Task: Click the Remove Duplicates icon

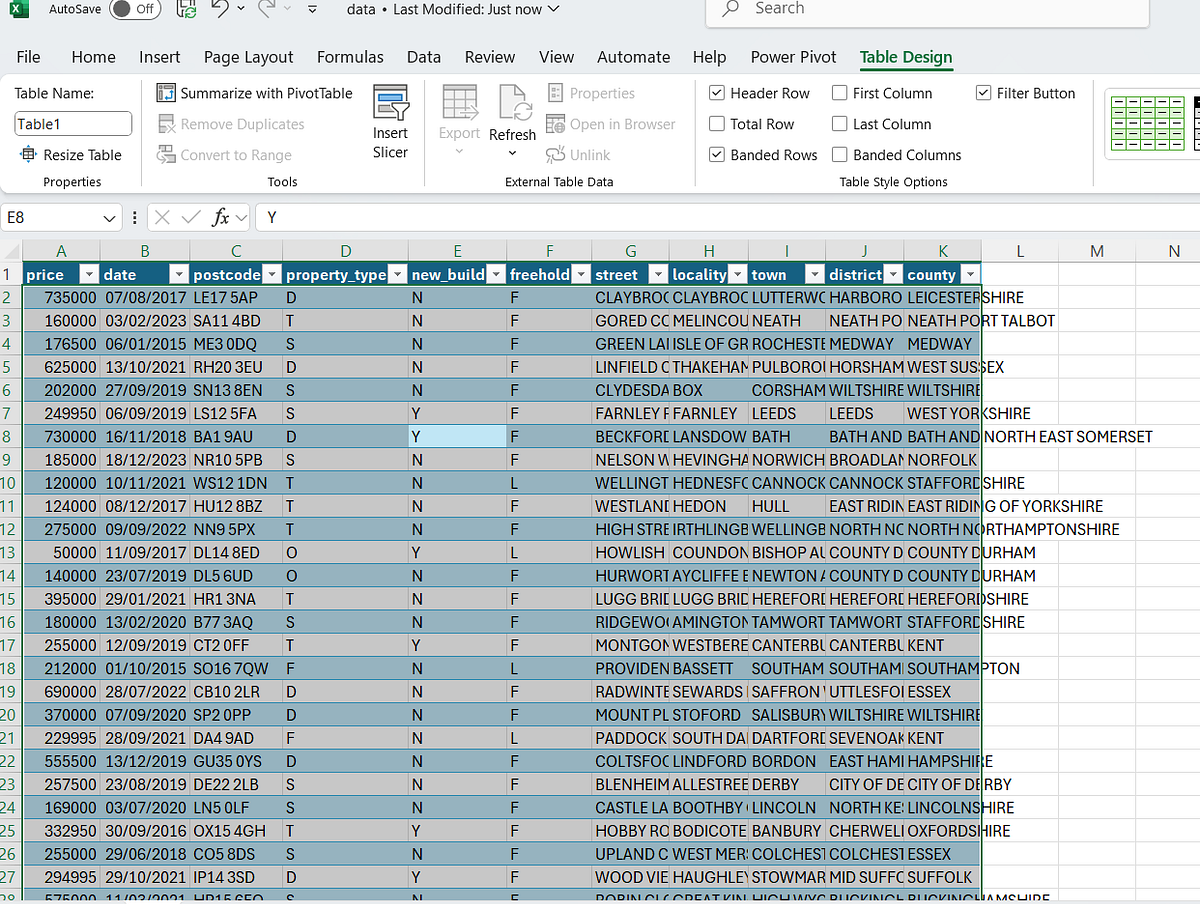Action: (x=166, y=124)
